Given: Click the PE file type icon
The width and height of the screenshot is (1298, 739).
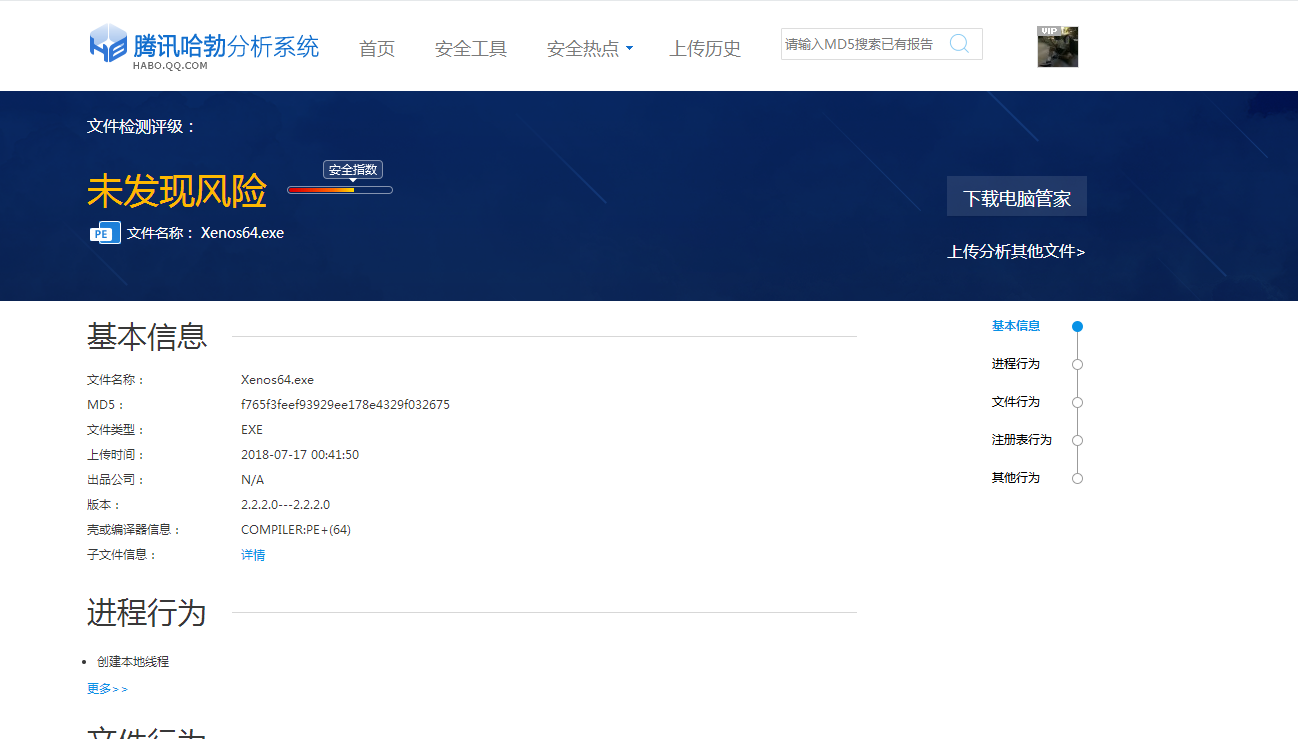Looking at the screenshot, I should click(105, 233).
